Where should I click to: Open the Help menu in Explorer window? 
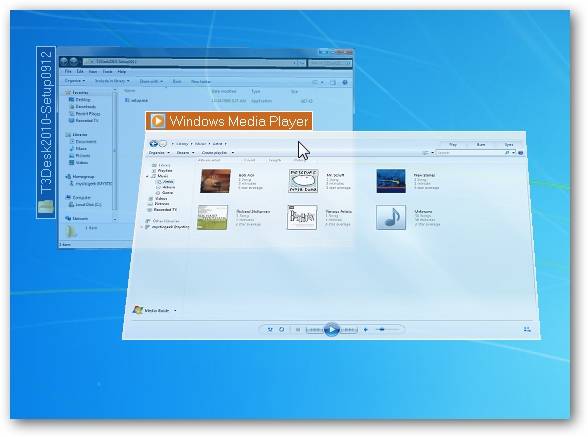tap(122, 71)
